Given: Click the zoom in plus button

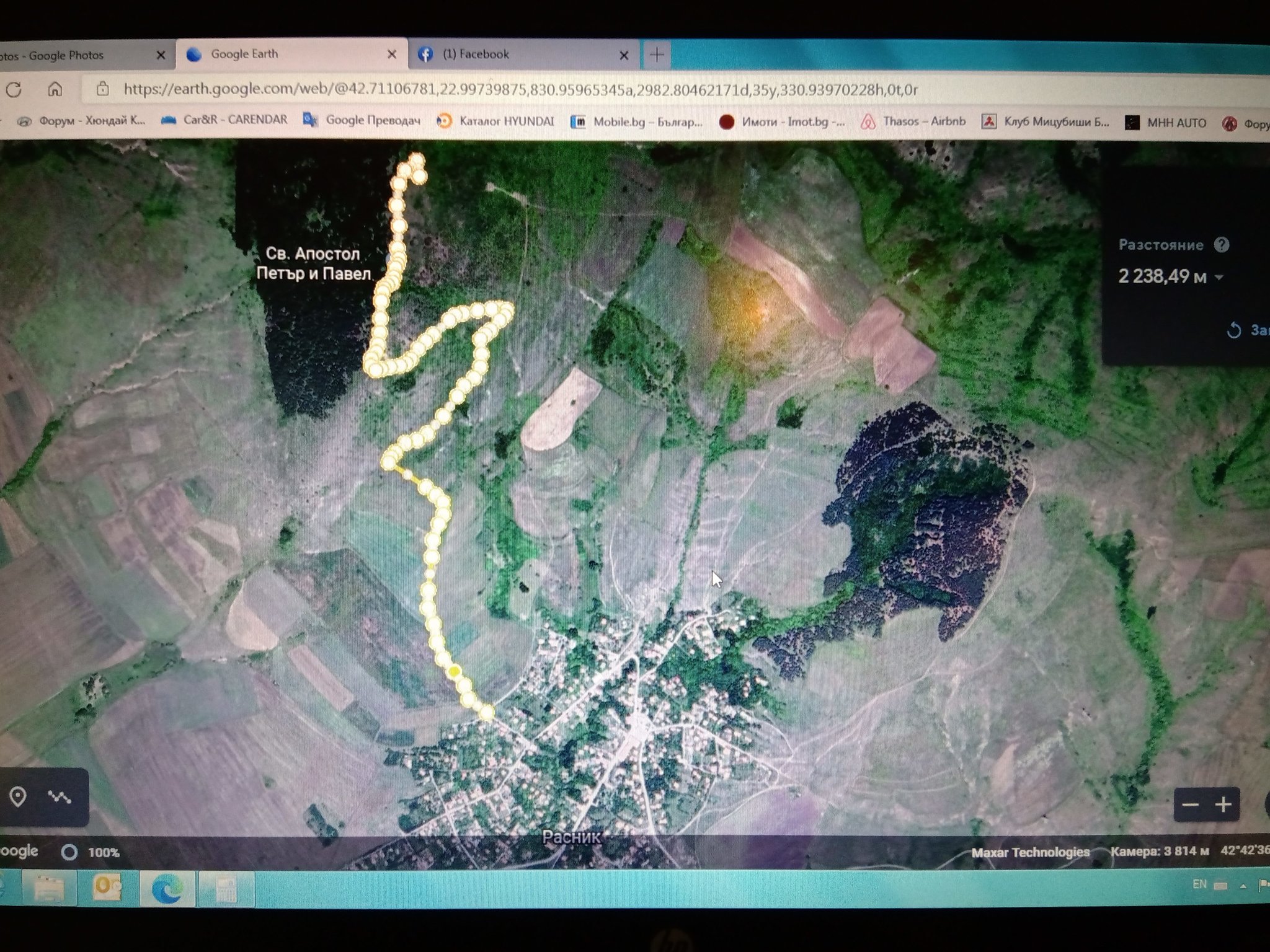Looking at the screenshot, I should [x=1223, y=805].
